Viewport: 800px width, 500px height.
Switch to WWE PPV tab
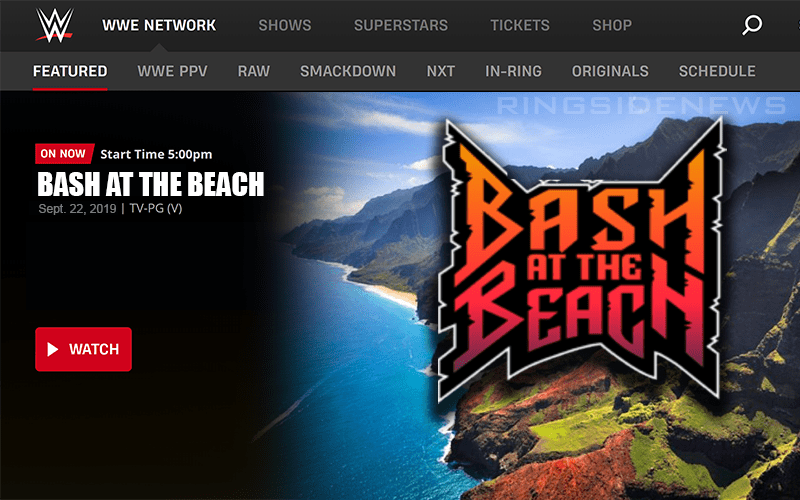pyautogui.click(x=172, y=71)
